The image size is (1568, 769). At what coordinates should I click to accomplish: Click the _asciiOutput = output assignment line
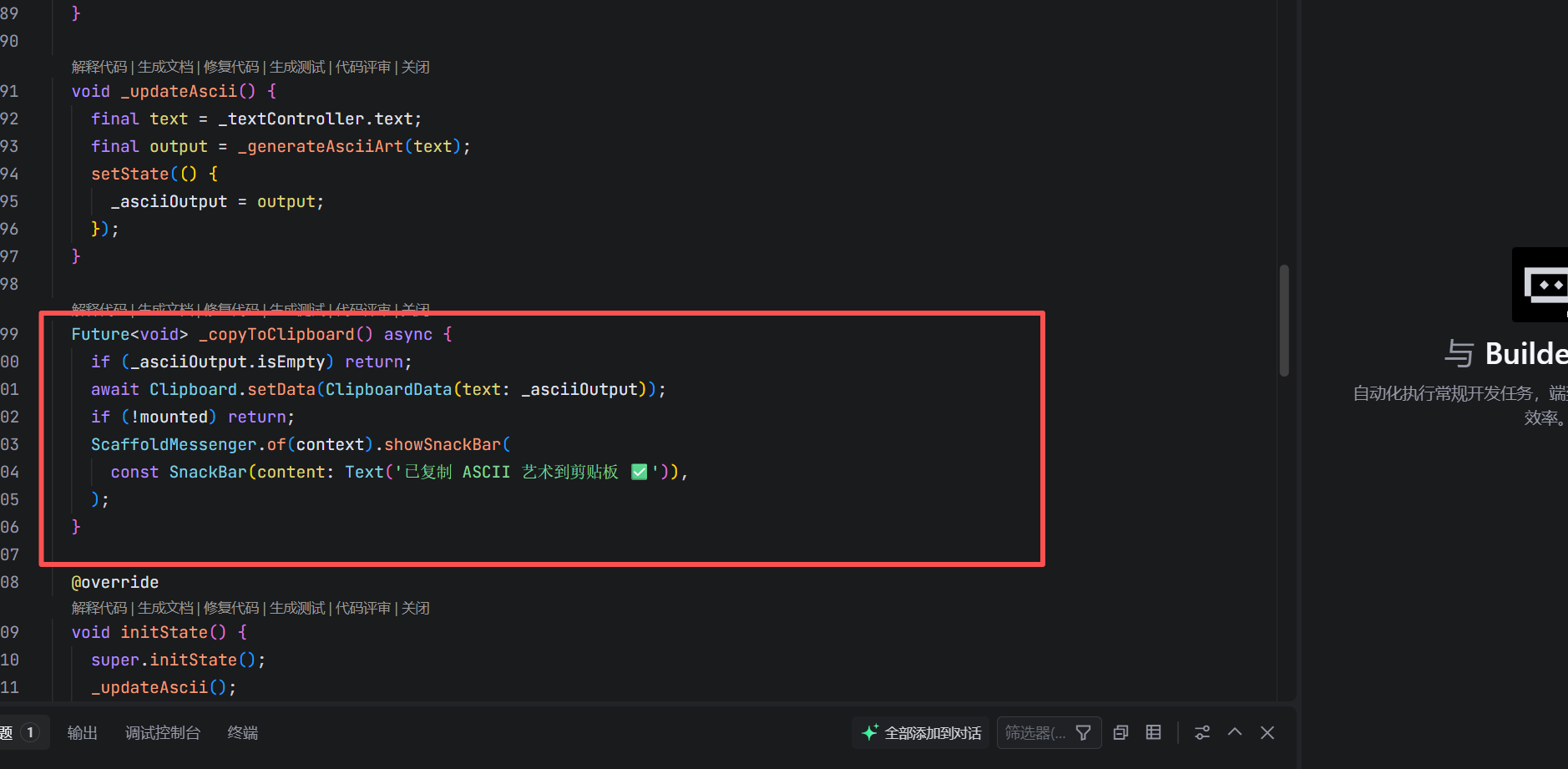217,201
